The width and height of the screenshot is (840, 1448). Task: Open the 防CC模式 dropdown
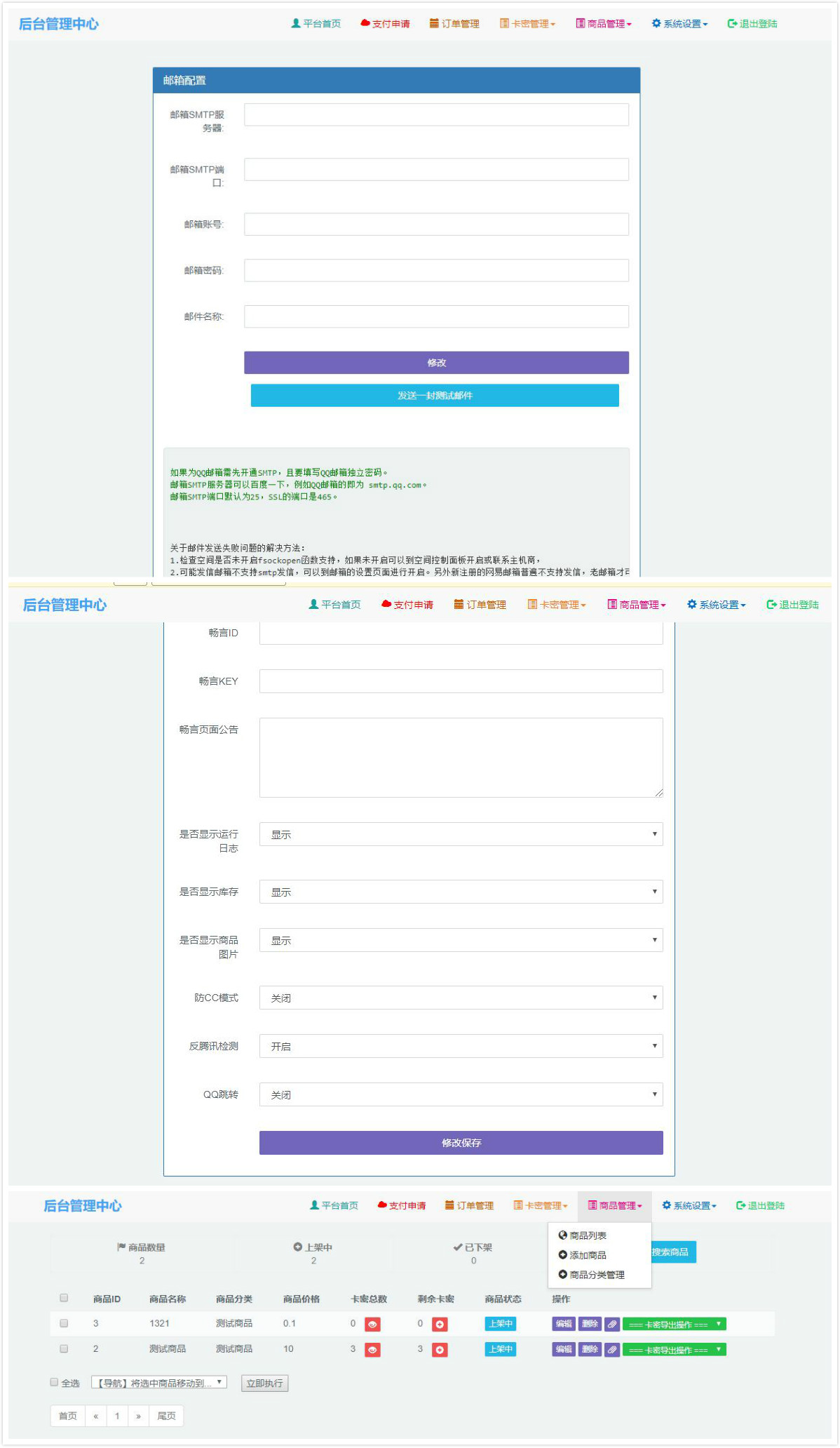pos(461,998)
